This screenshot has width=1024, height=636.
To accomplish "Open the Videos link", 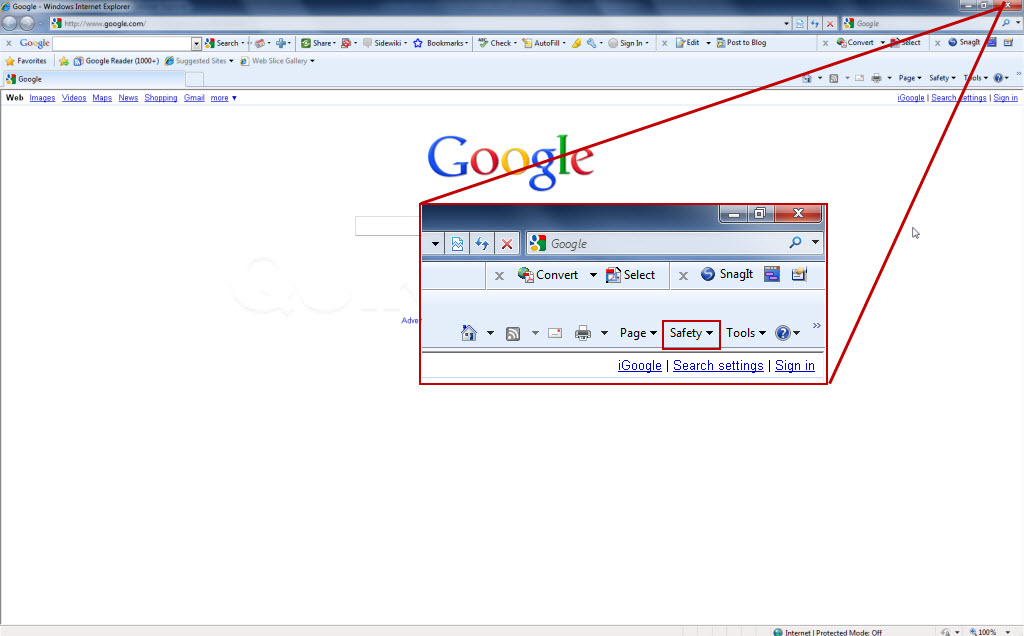I will point(74,98).
